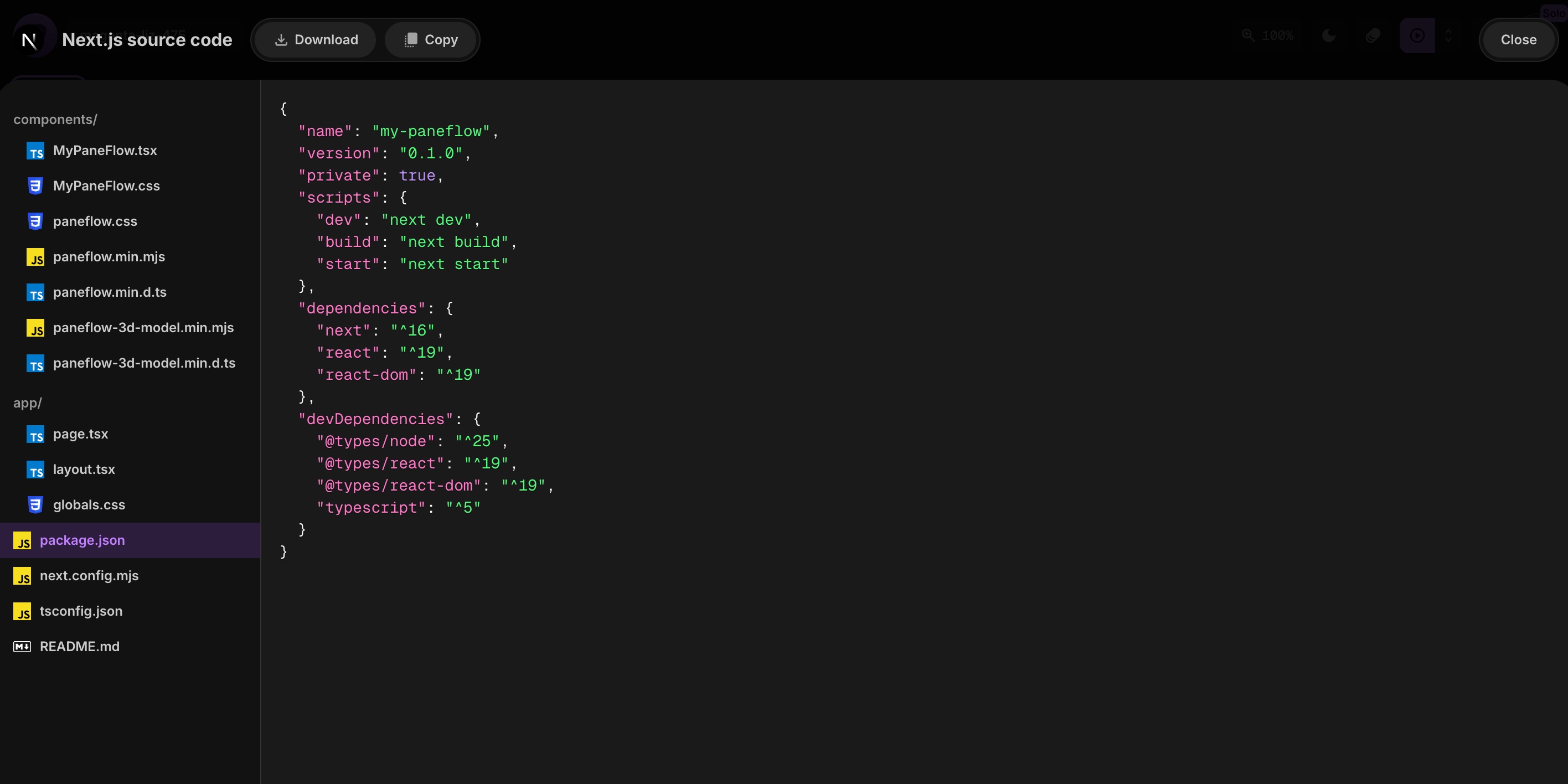This screenshot has height=784, width=1568.
Task: Click the copy icon inside the Copy button
Action: (411, 39)
